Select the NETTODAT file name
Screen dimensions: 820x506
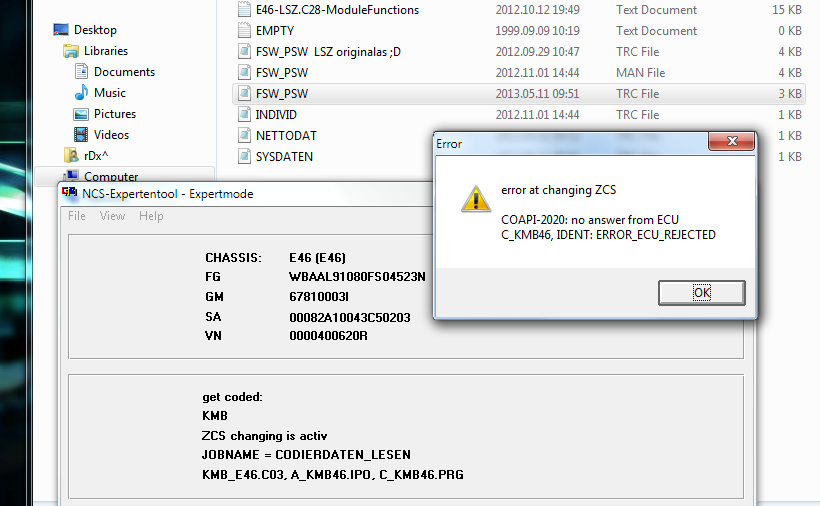pos(286,136)
